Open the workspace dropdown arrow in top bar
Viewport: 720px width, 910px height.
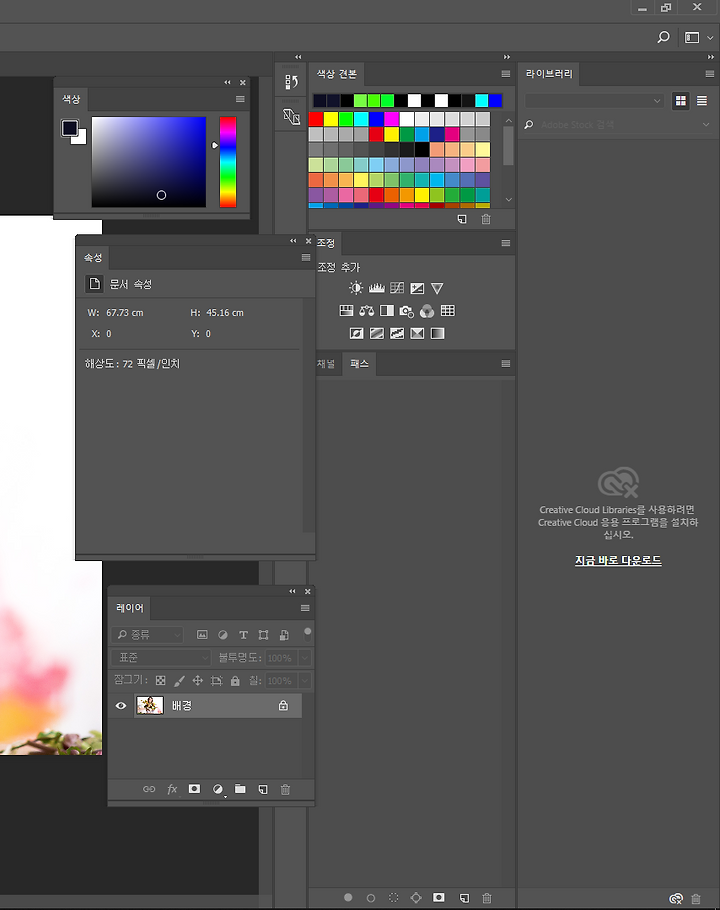710,38
